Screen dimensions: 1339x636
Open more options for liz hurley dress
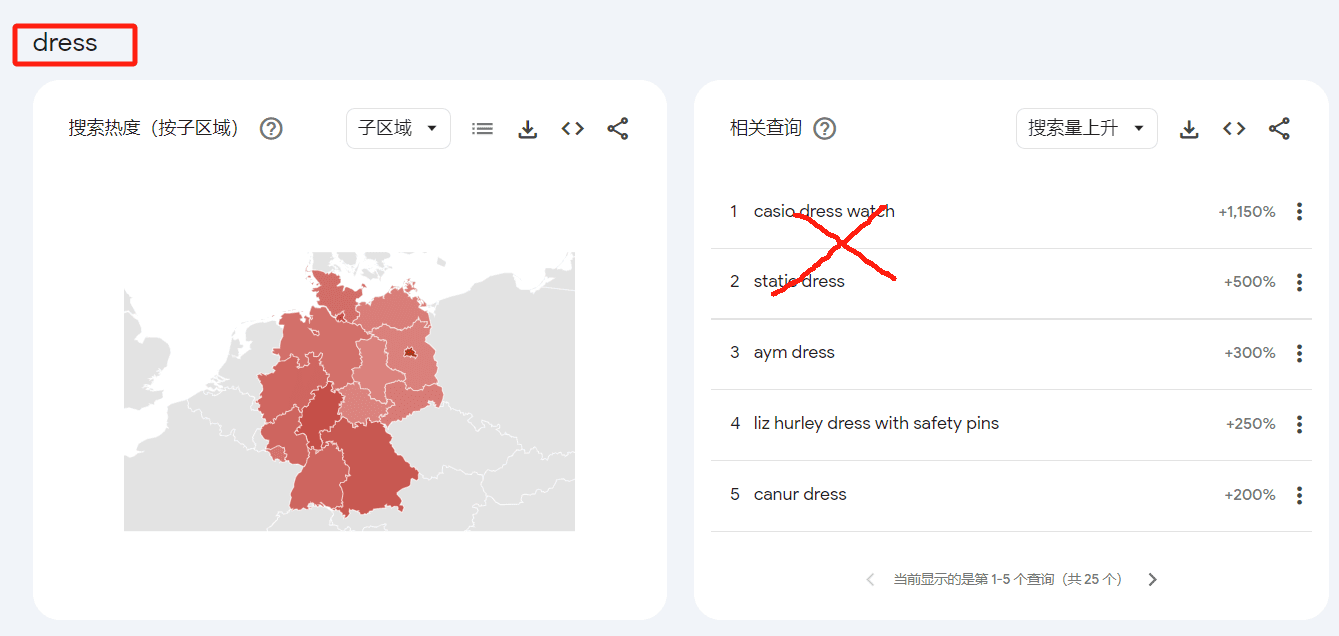point(1299,425)
